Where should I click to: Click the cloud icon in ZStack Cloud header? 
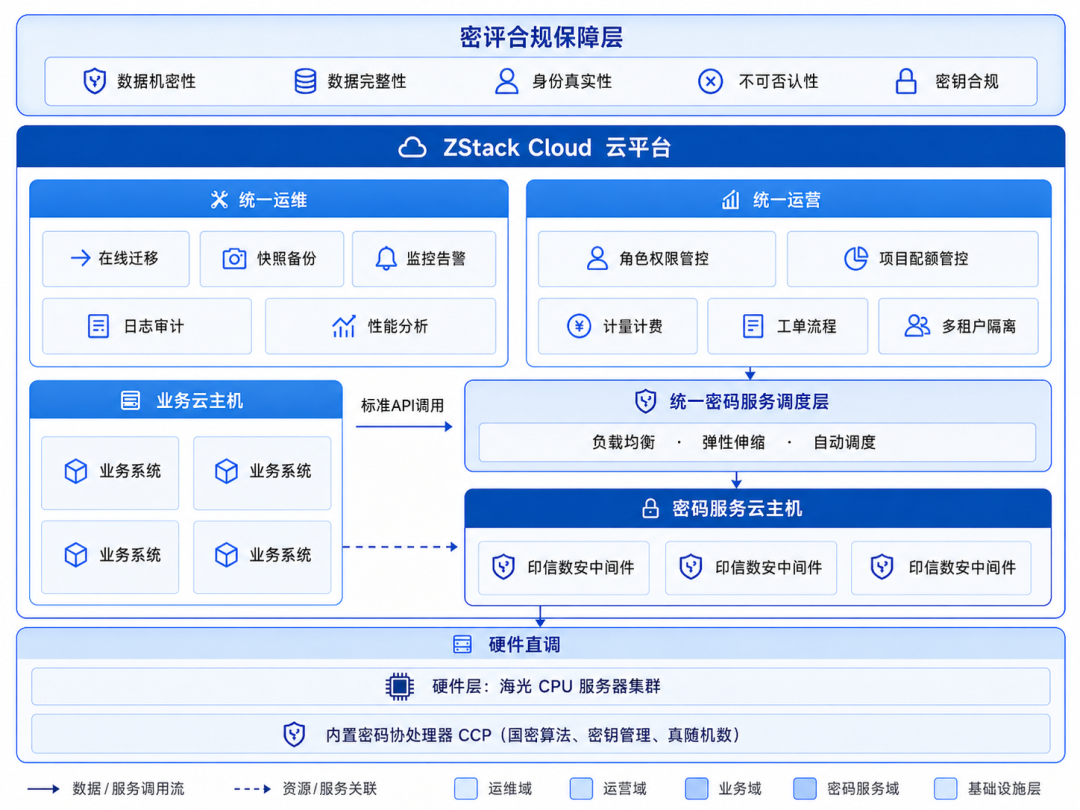click(x=413, y=147)
